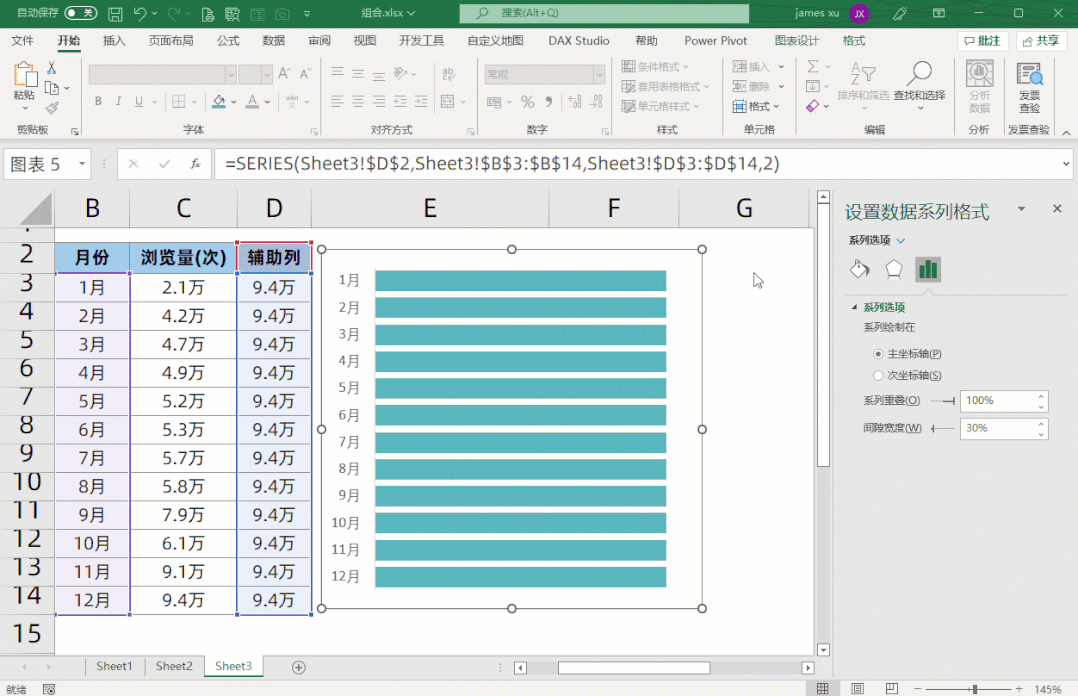Click the add new sheet plus icon
Viewport: 1078px width, 696px height.
[x=298, y=667]
